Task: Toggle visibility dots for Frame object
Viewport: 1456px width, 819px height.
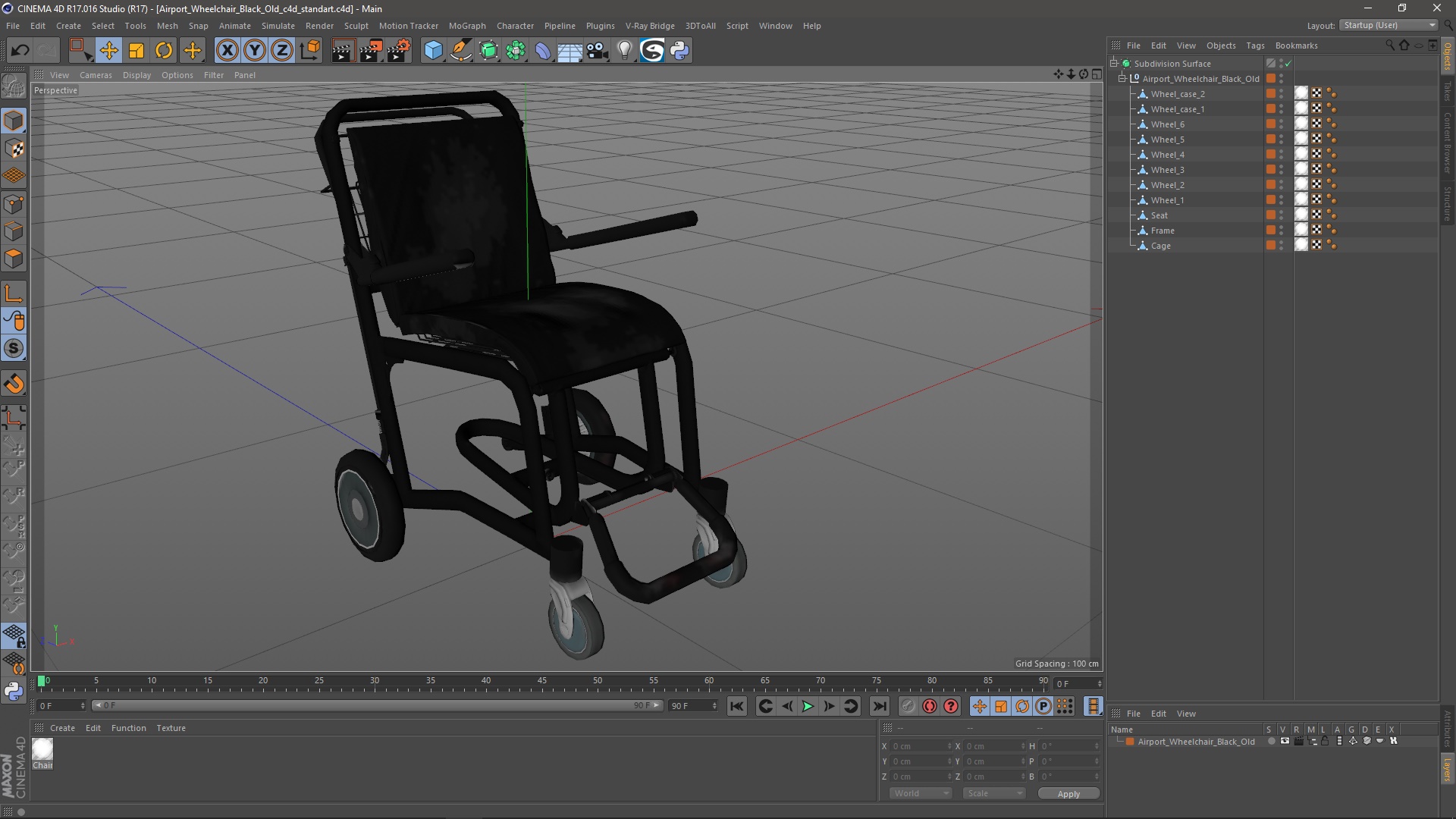Action: [1282, 231]
